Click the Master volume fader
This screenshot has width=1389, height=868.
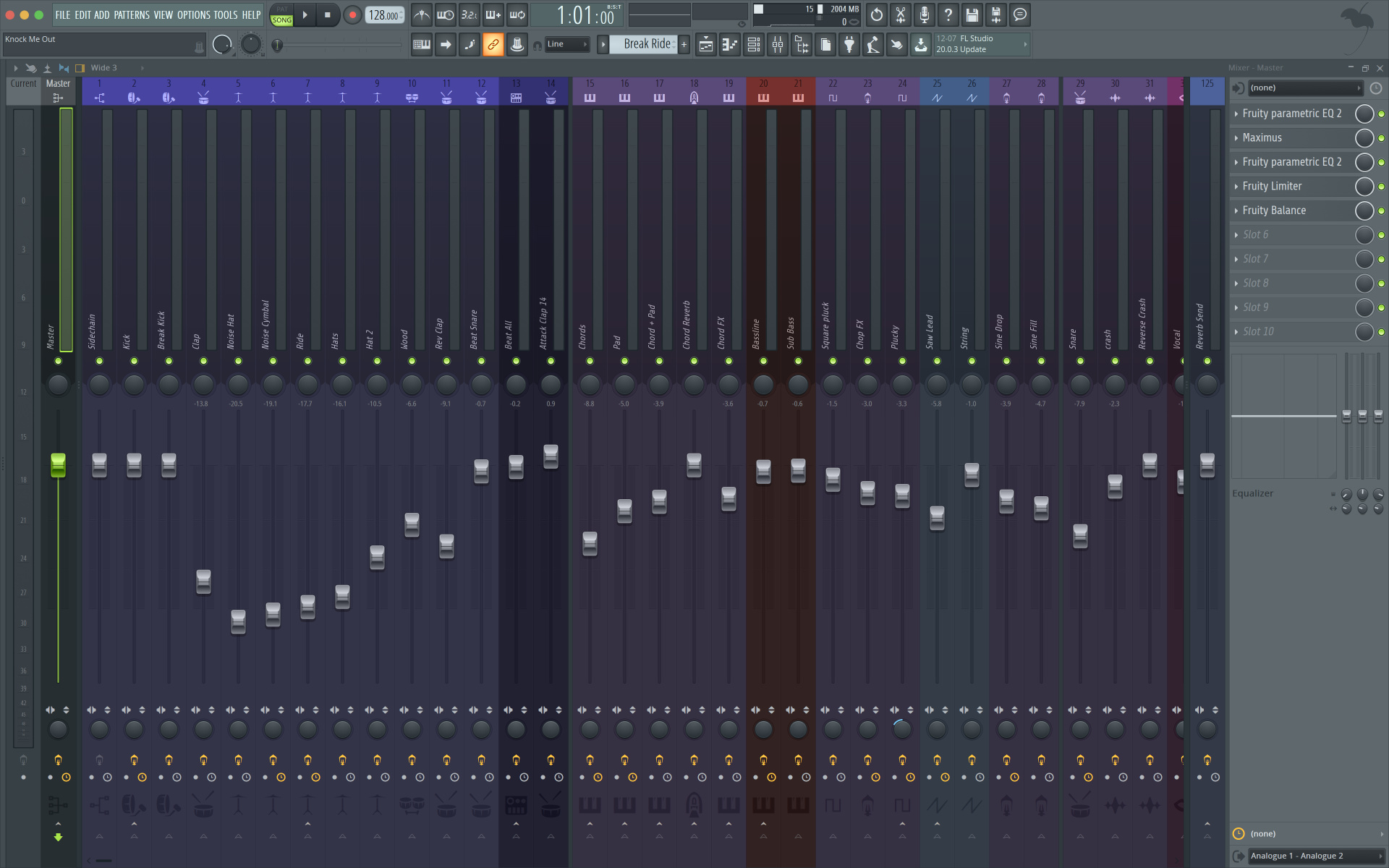tap(58, 464)
